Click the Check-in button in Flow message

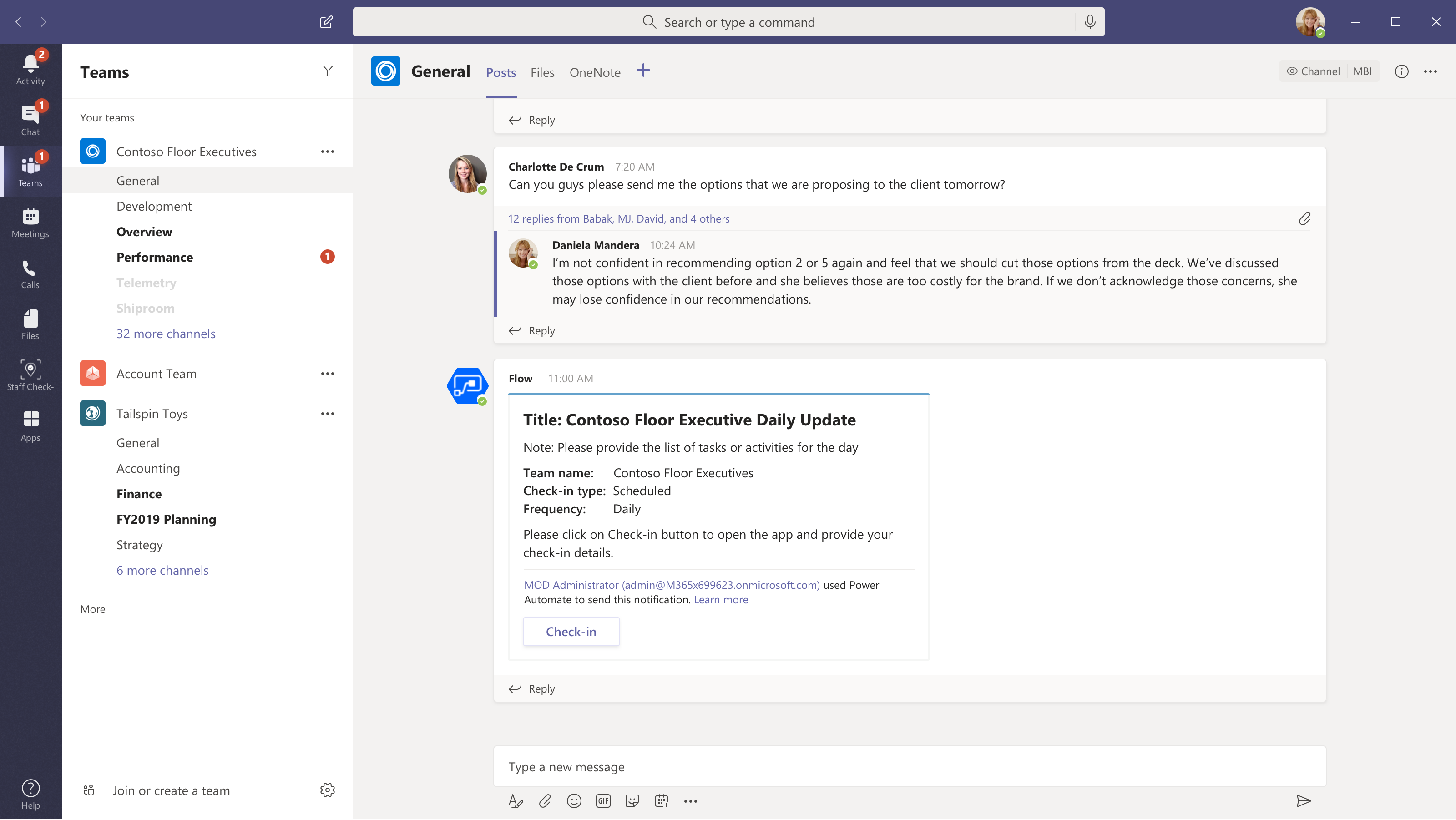point(571,631)
